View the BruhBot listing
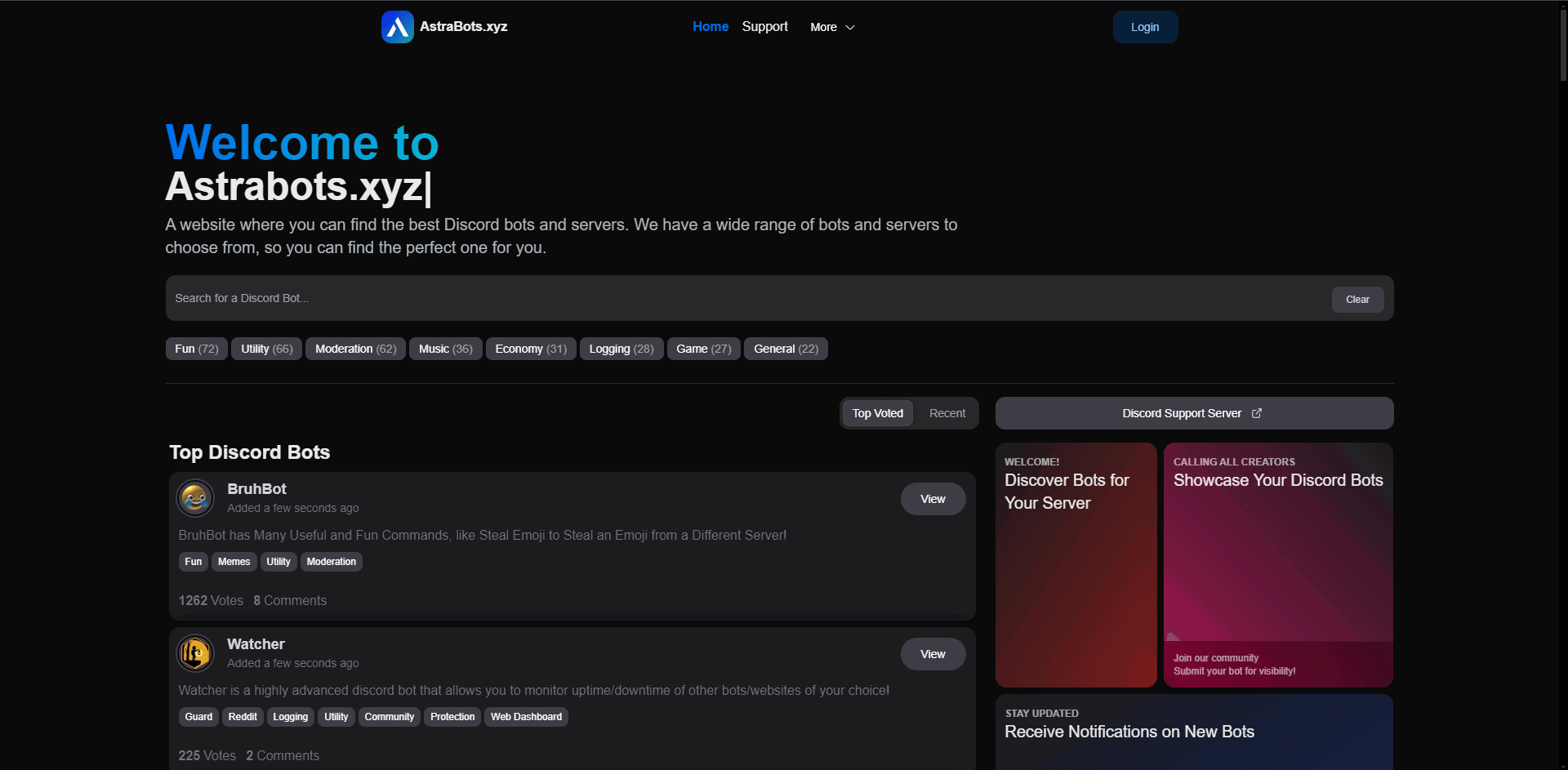The width and height of the screenshot is (1568, 770). pyautogui.click(x=933, y=499)
